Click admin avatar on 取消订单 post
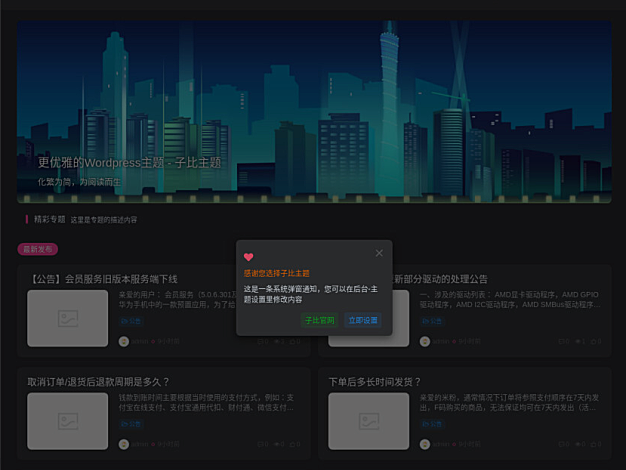Viewport: 626px width, 470px height. (124, 444)
